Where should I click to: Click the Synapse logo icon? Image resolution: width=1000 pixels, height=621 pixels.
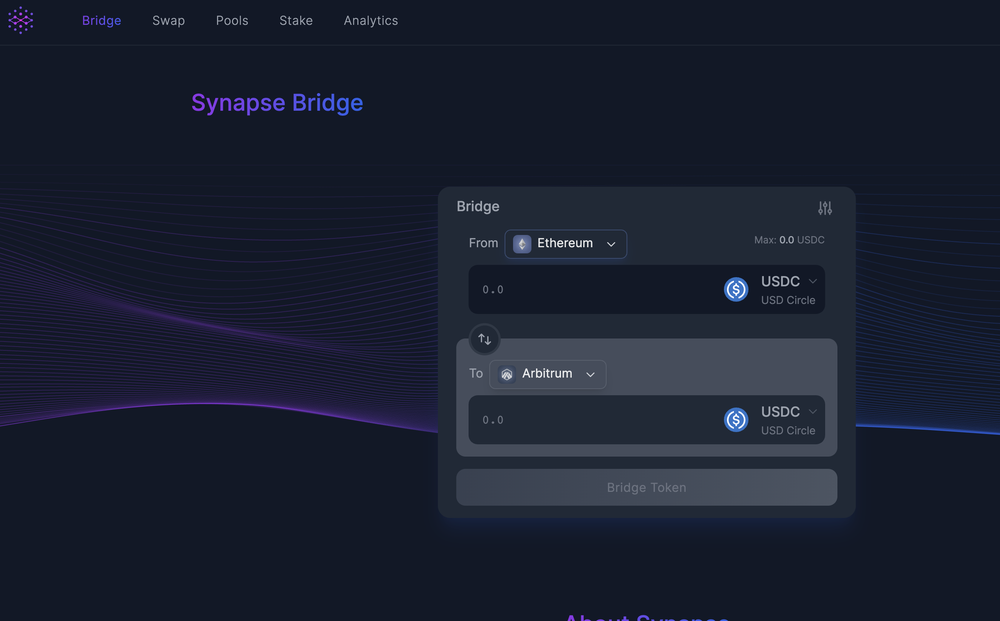coord(20,20)
